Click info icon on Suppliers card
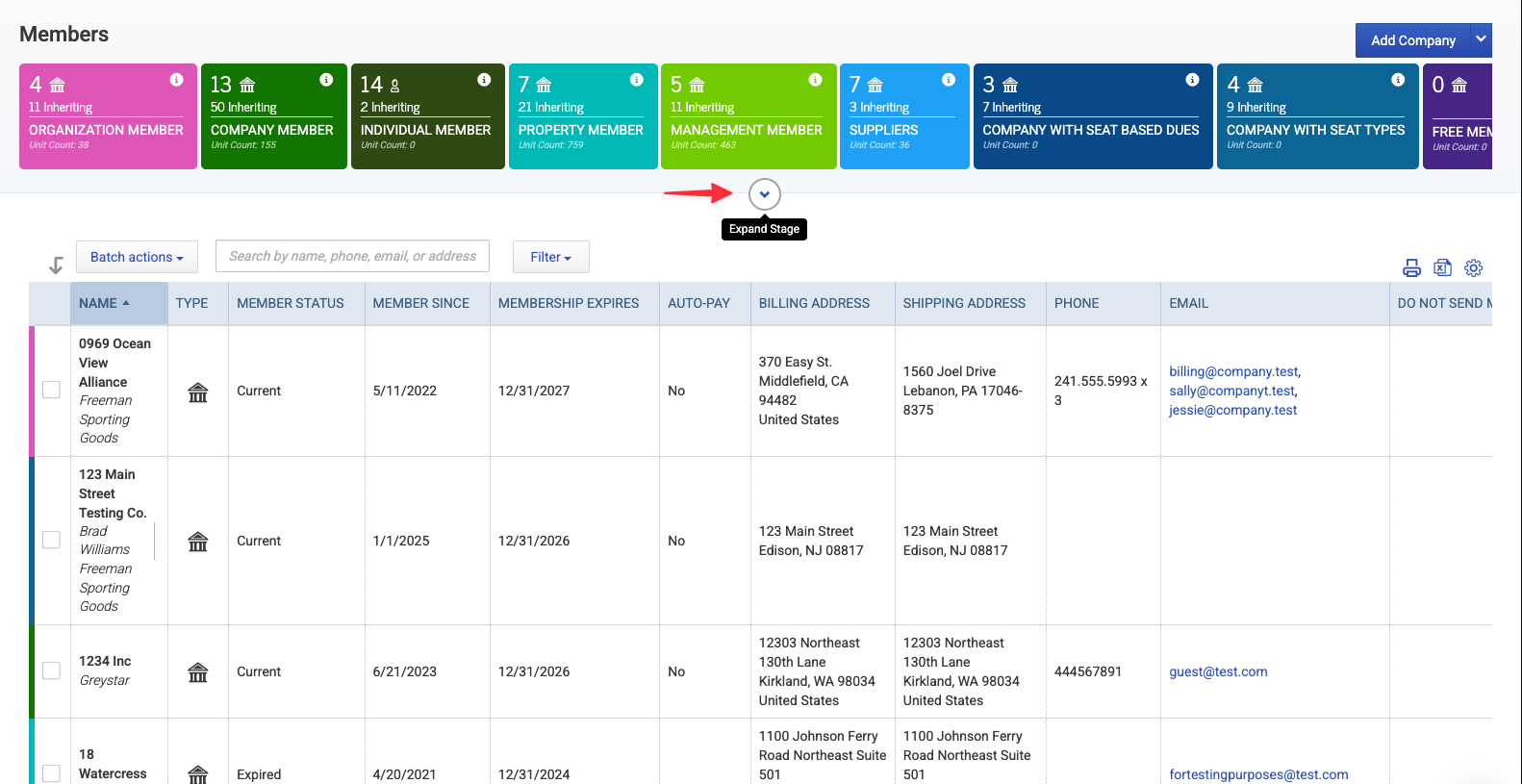1522x784 pixels. [948, 80]
